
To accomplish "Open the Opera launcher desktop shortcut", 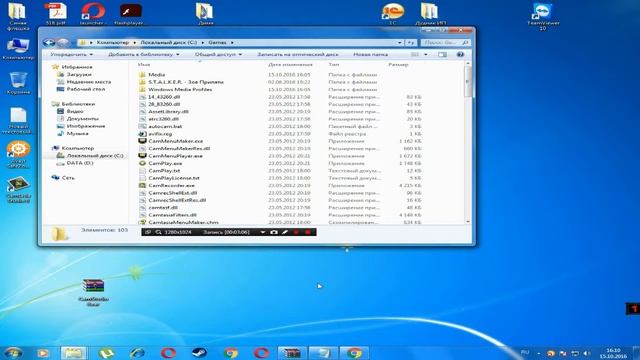I will (x=92, y=13).
